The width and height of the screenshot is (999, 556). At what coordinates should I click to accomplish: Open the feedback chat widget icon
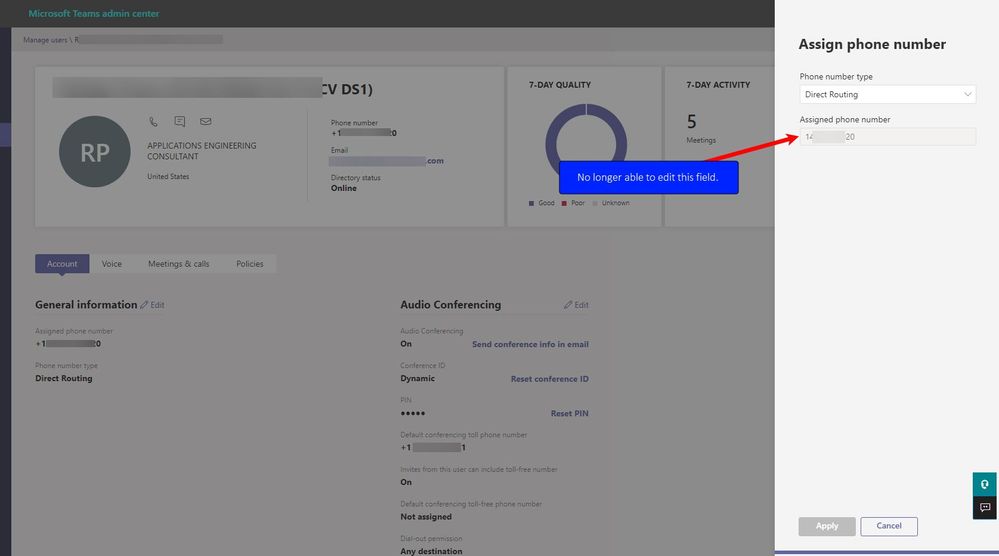pos(984,508)
